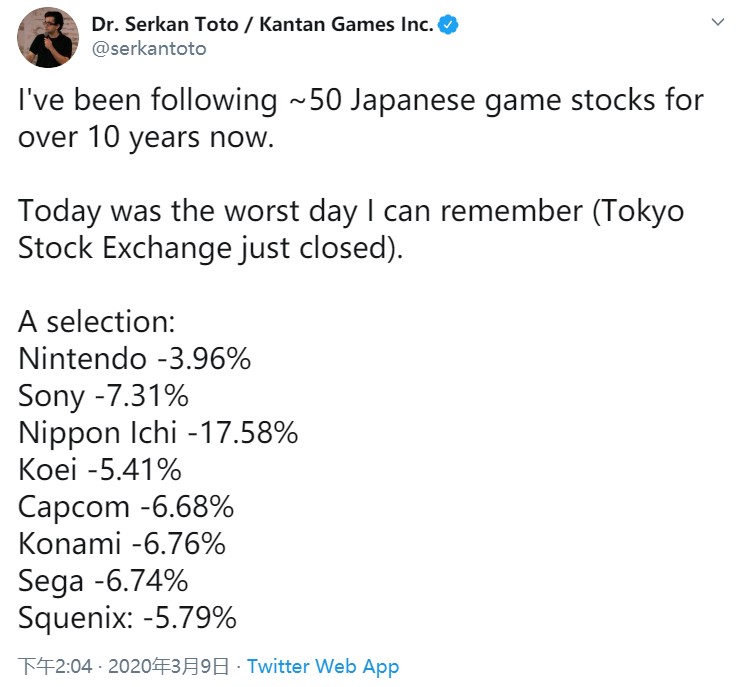Click 'Stock Exchange just closed' text
The height and width of the screenshot is (687, 745).
pos(211,248)
